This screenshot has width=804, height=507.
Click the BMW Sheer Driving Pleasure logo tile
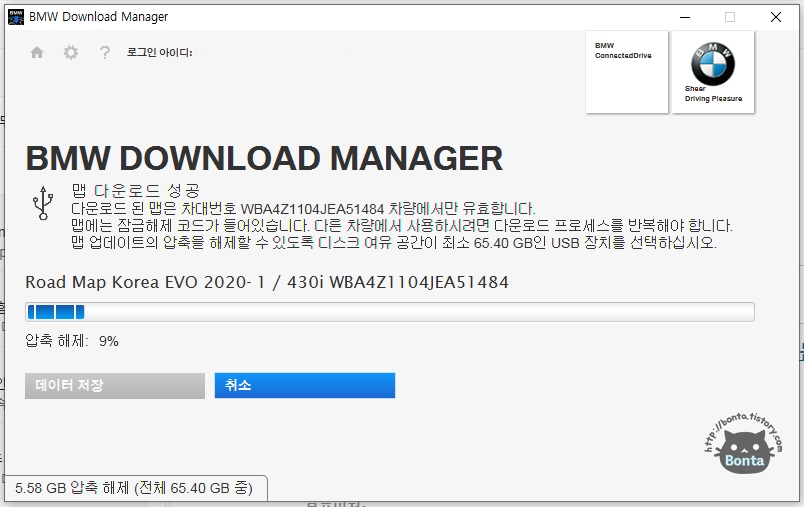coord(713,72)
